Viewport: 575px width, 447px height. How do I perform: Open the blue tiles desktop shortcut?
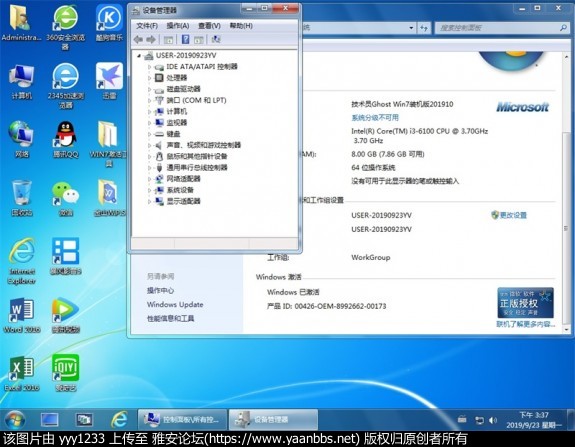pos(65,256)
